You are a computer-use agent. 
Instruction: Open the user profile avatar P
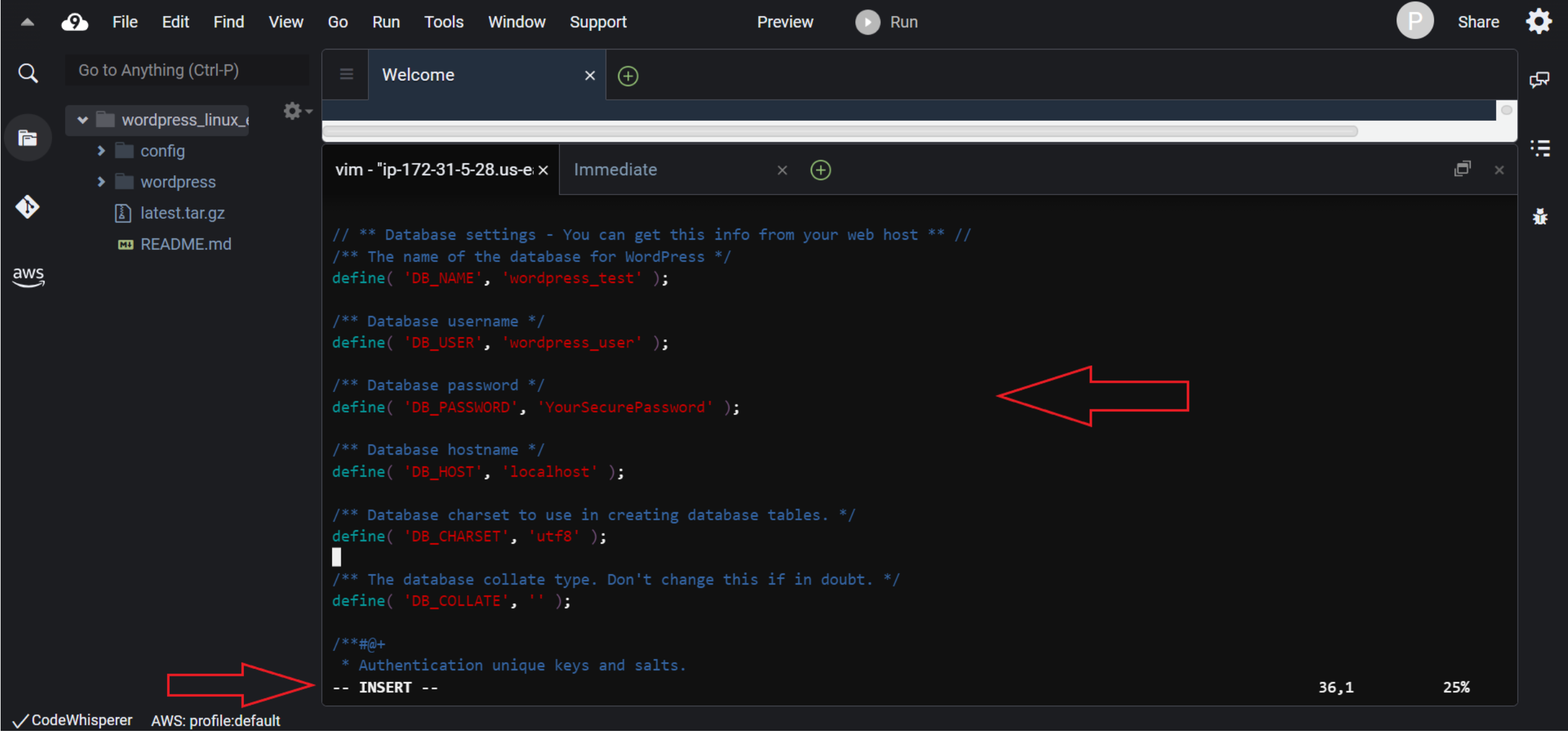1414,21
